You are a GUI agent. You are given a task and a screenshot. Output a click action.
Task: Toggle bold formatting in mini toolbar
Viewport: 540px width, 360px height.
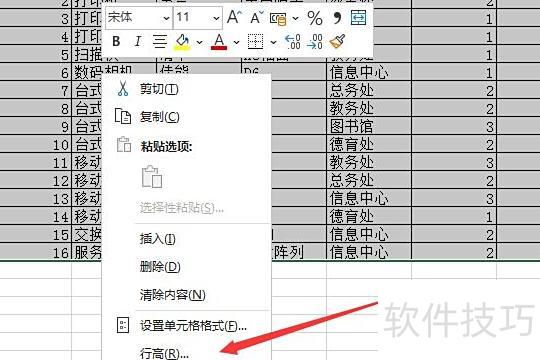116,42
